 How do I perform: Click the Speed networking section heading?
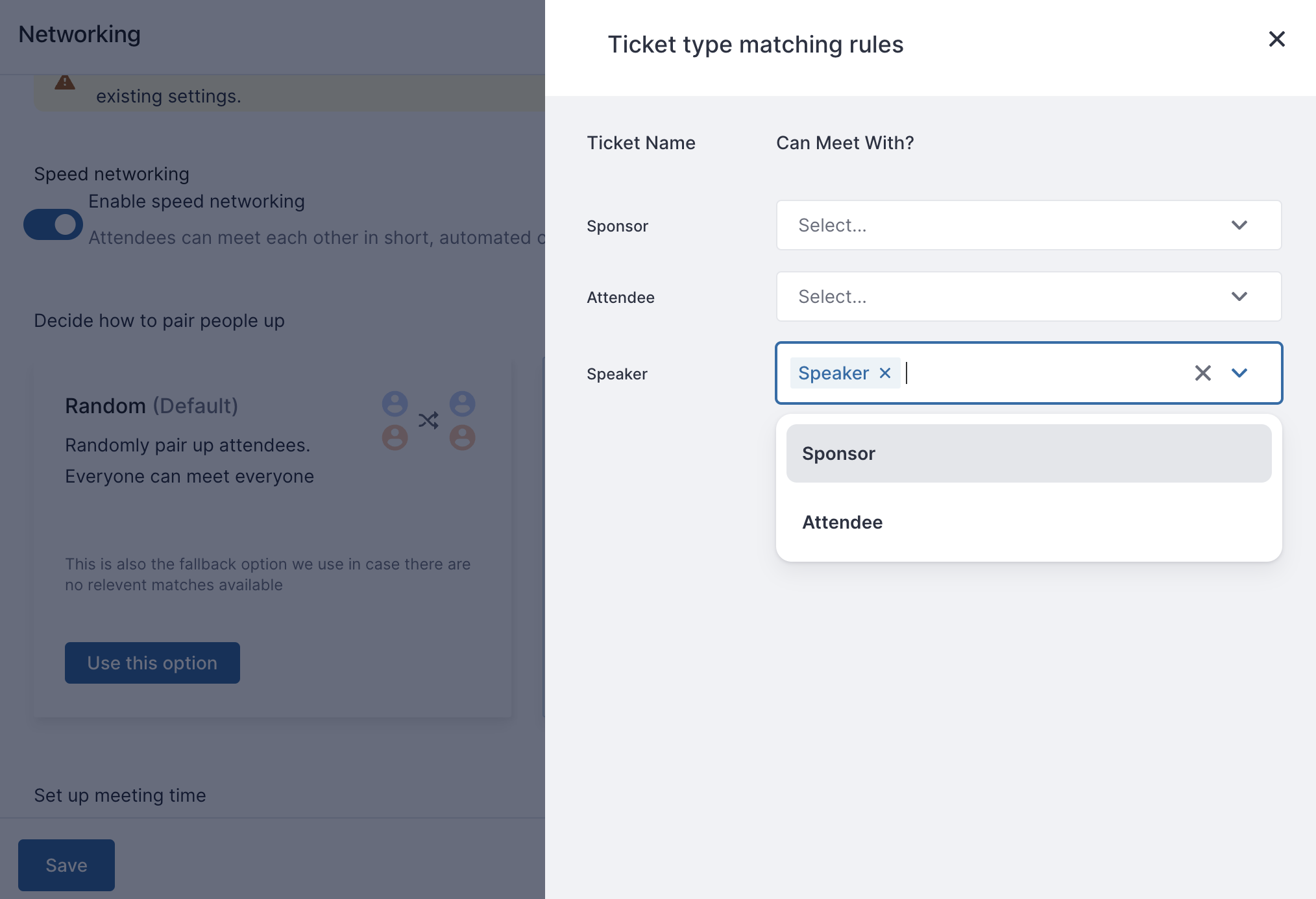(x=112, y=174)
